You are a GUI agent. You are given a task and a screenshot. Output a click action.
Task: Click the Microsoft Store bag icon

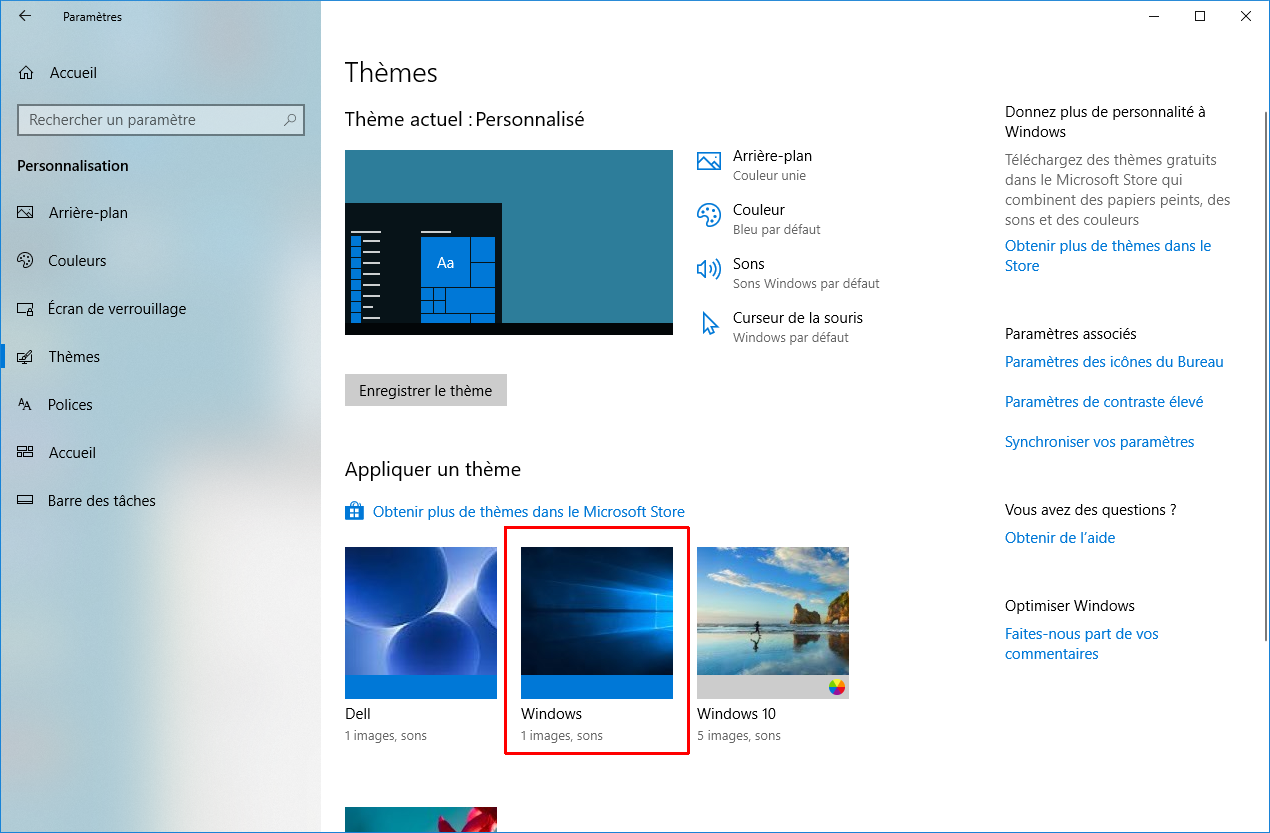click(354, 512)
